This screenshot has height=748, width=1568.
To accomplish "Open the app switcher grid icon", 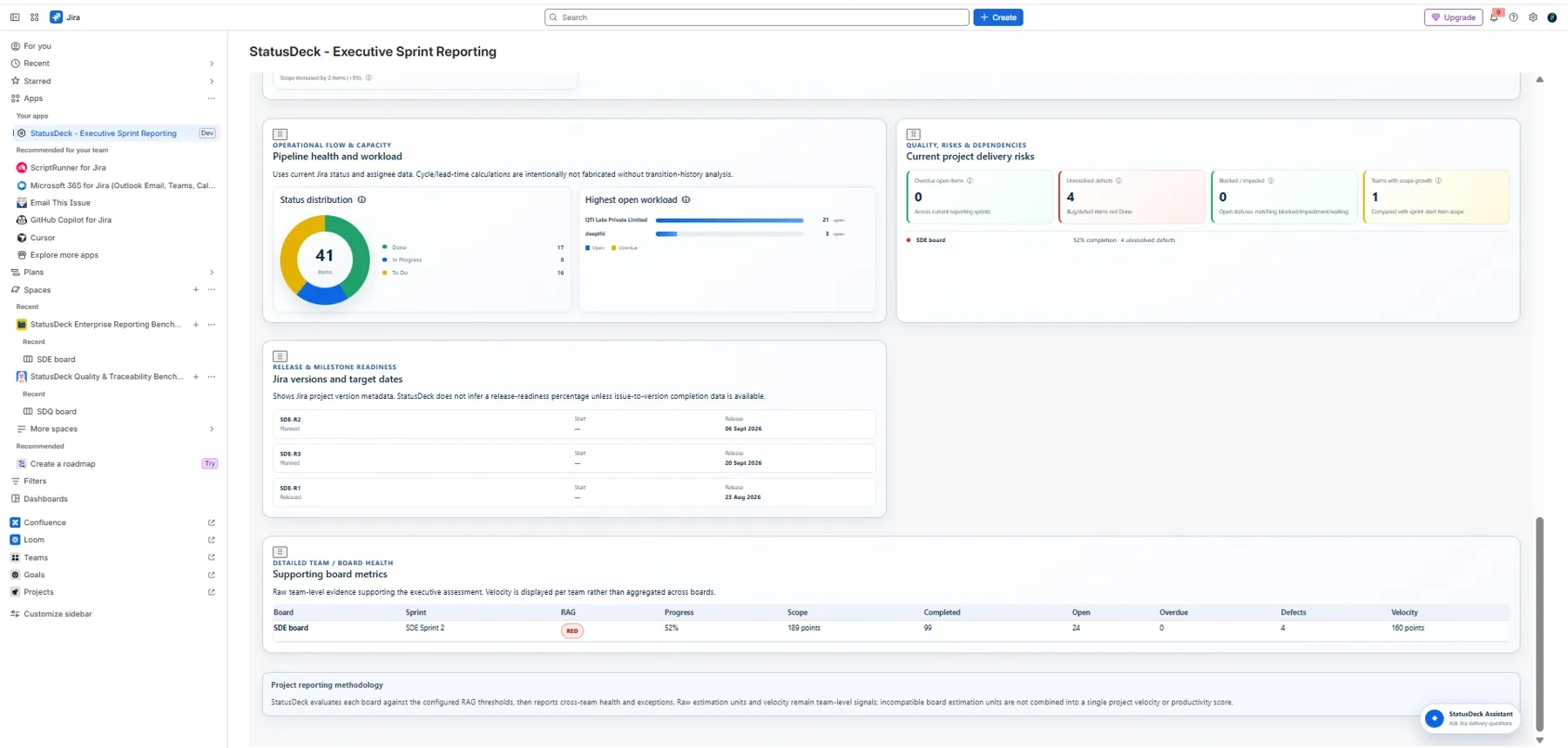I will (35, 17).
